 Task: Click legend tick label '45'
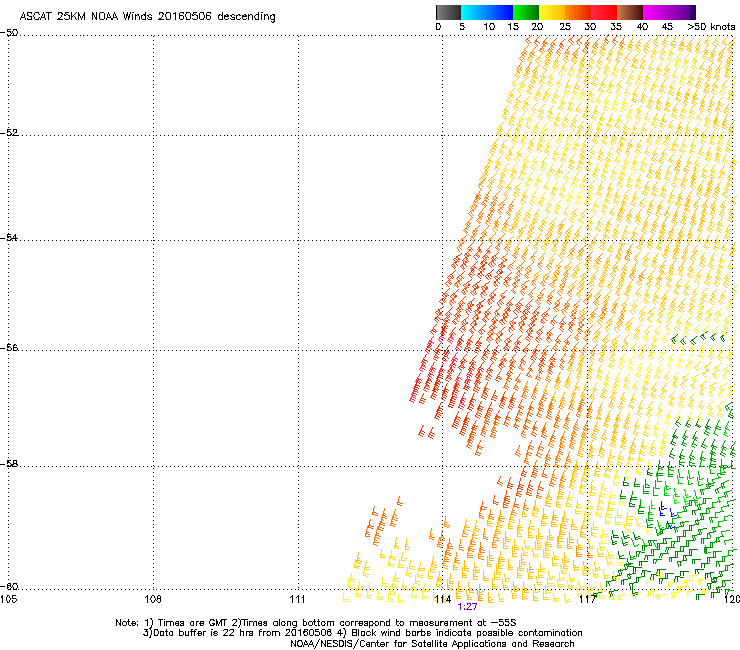(667, 27)
